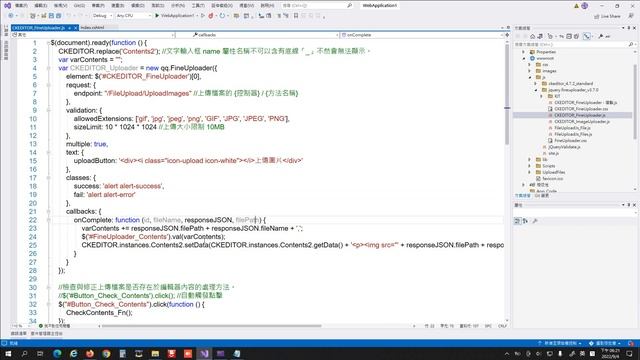Screen dimensions: 640x360
Task: Click the CRLF line ending indicator
Action: coord(502,326)
